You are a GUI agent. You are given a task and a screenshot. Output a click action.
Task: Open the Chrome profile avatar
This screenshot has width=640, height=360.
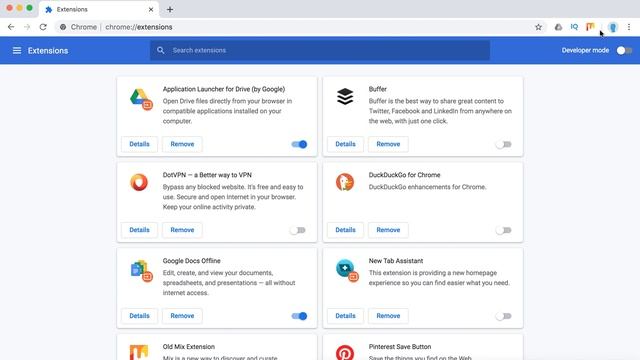pyautogui.click(x=613, y=27)
